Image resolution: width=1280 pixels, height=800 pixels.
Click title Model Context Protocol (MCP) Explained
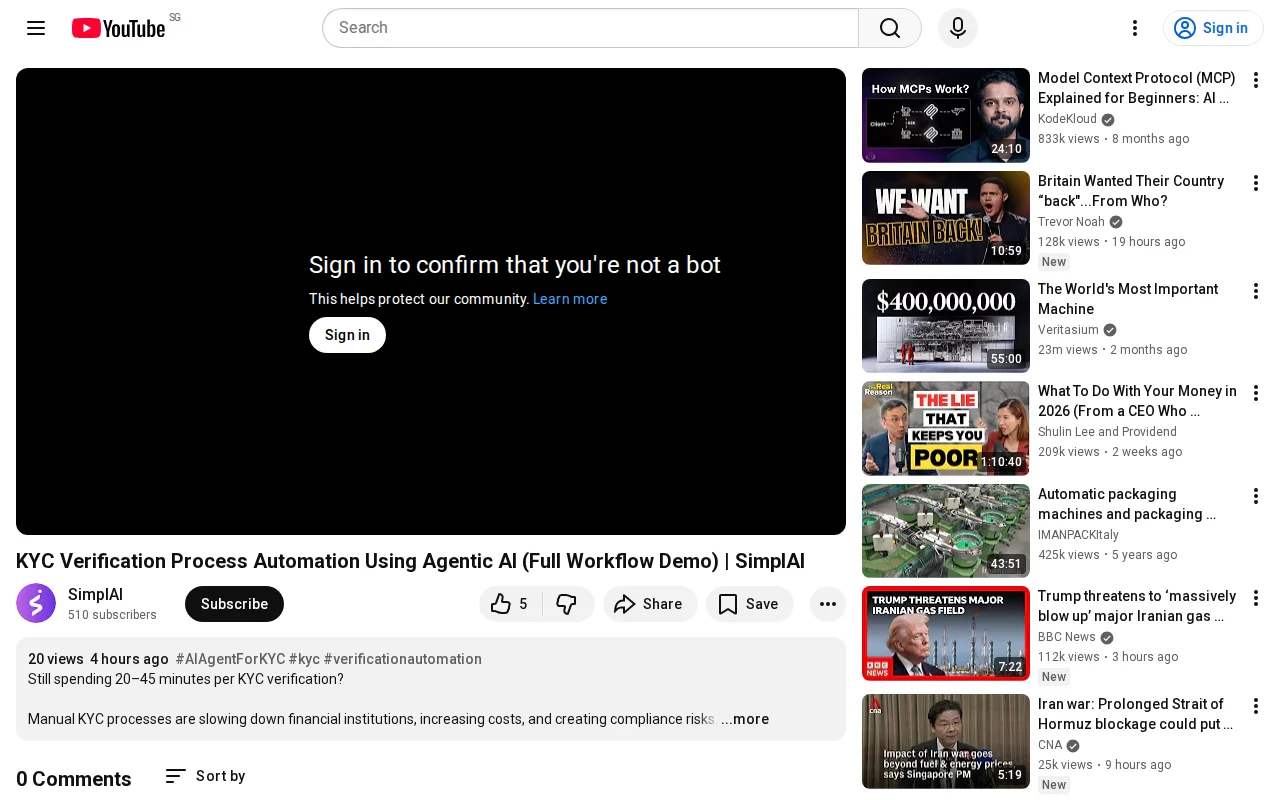1137,88
